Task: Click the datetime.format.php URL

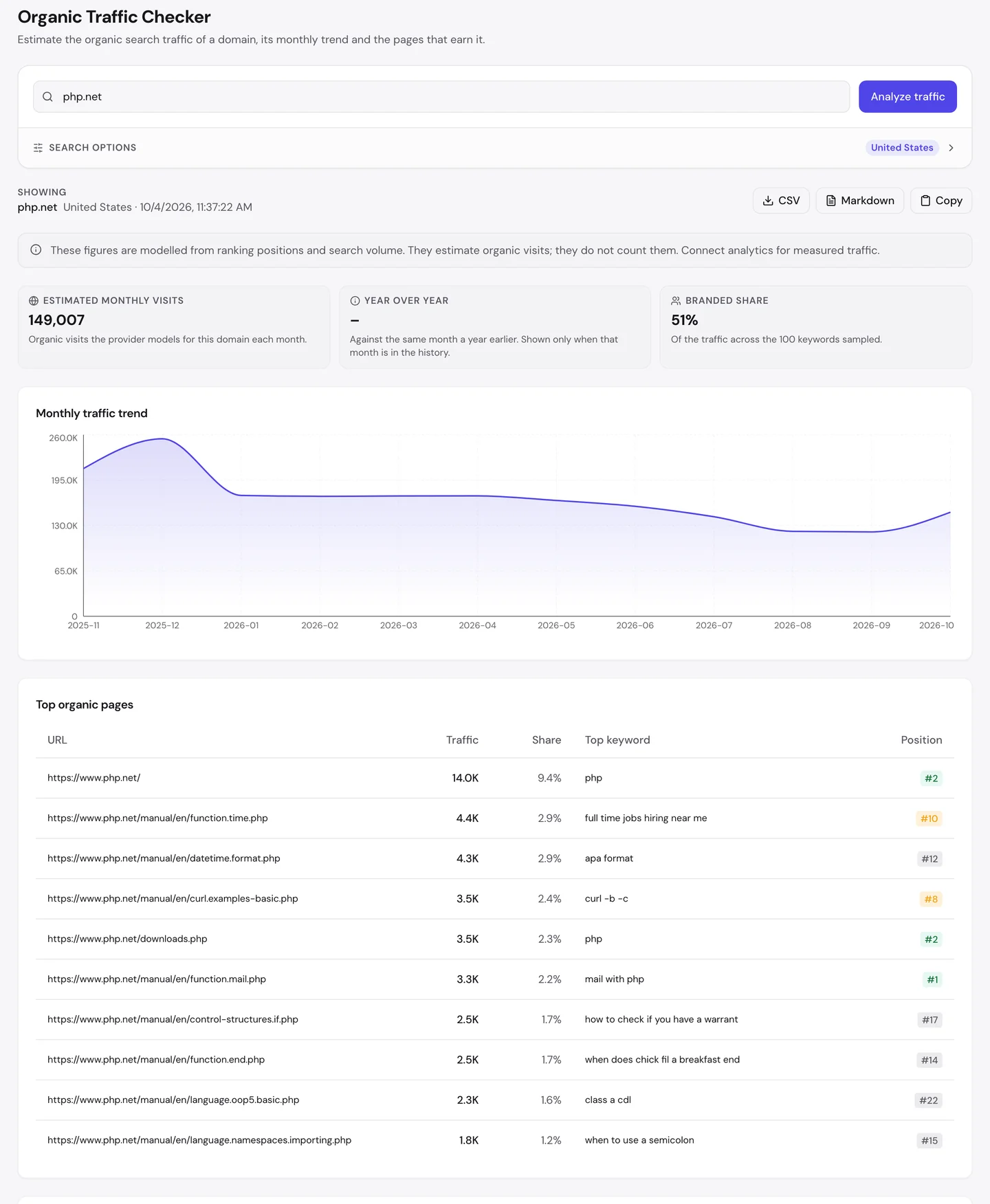Action: (x=164, y=858)
